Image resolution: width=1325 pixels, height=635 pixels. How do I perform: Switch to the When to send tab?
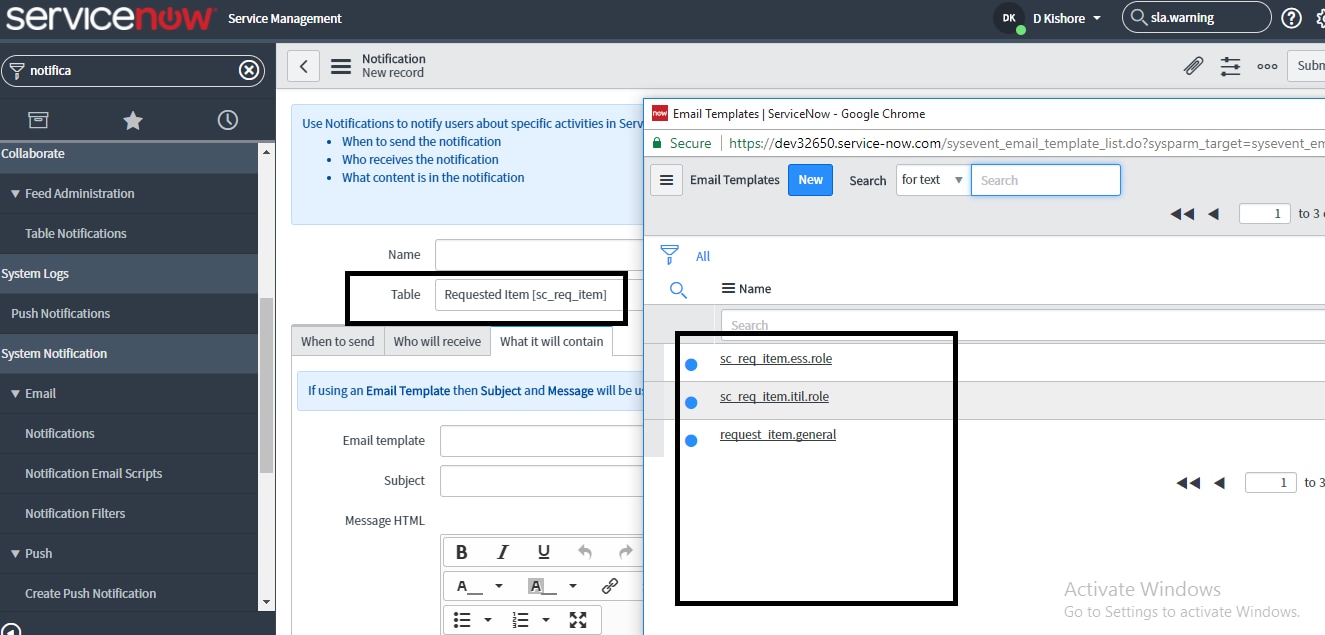(338, 341)
